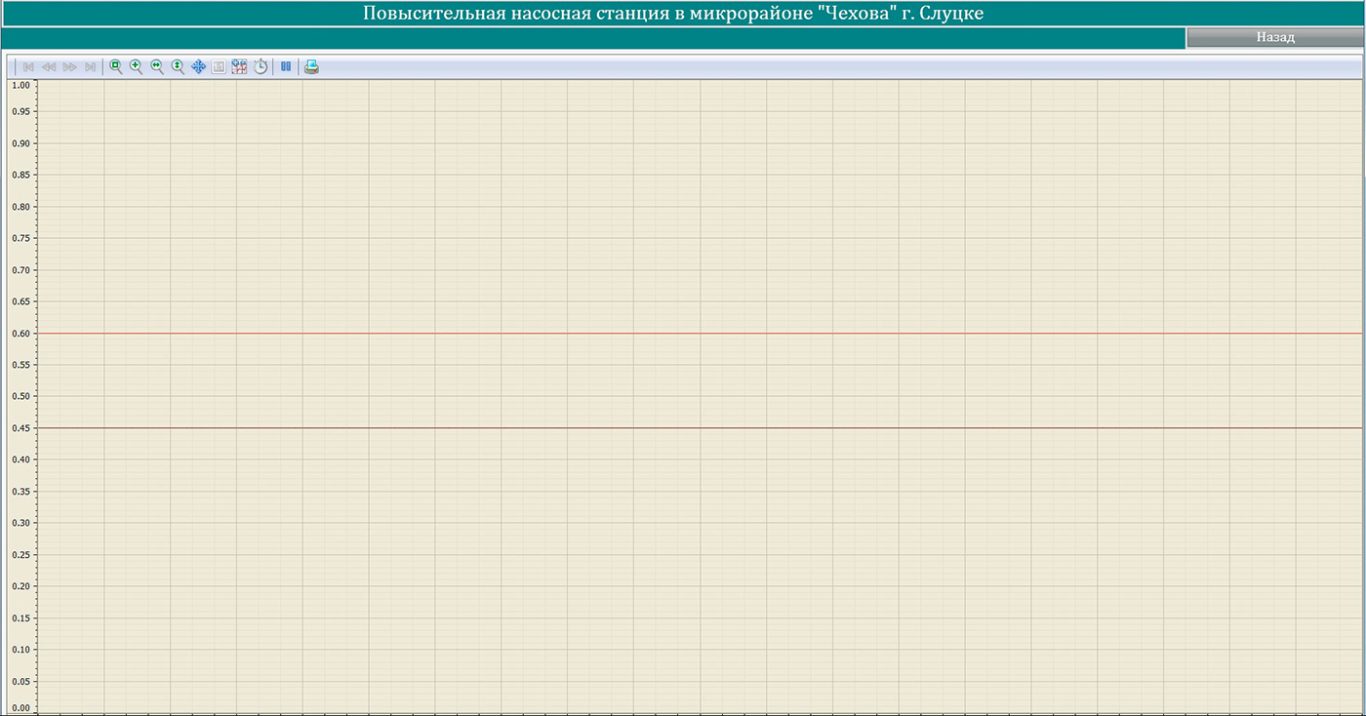Jump to the first record arrow
The height and width of the screenshot is (716, 1366).
pos(28,67)
